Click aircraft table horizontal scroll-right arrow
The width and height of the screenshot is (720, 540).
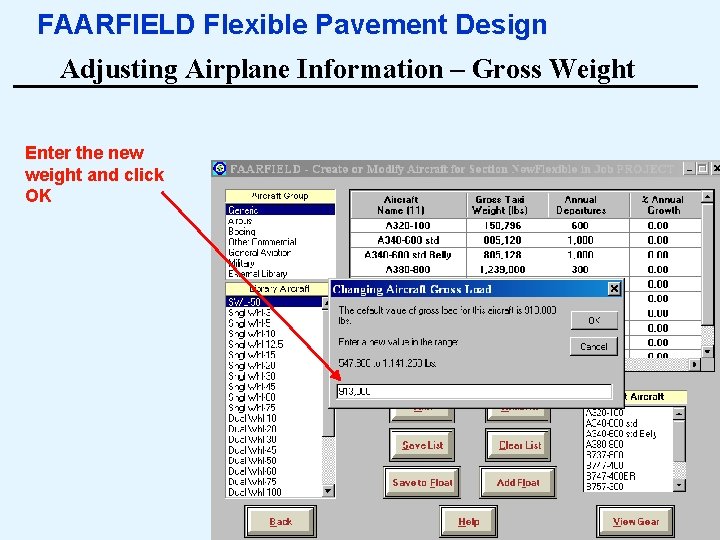pyautogui.click(x=695, y=364)
